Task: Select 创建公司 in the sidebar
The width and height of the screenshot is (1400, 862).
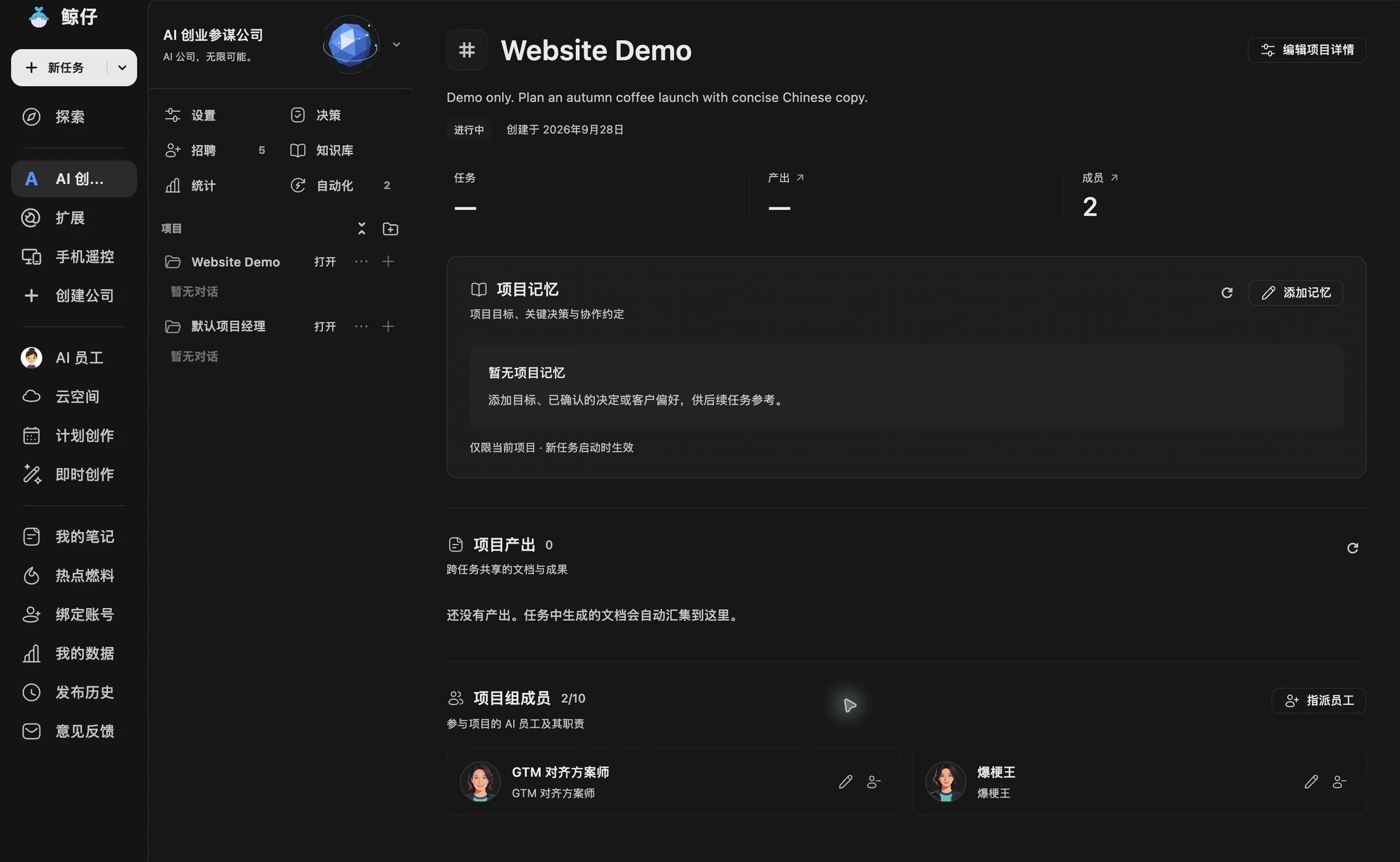Action: coord(74,295)
